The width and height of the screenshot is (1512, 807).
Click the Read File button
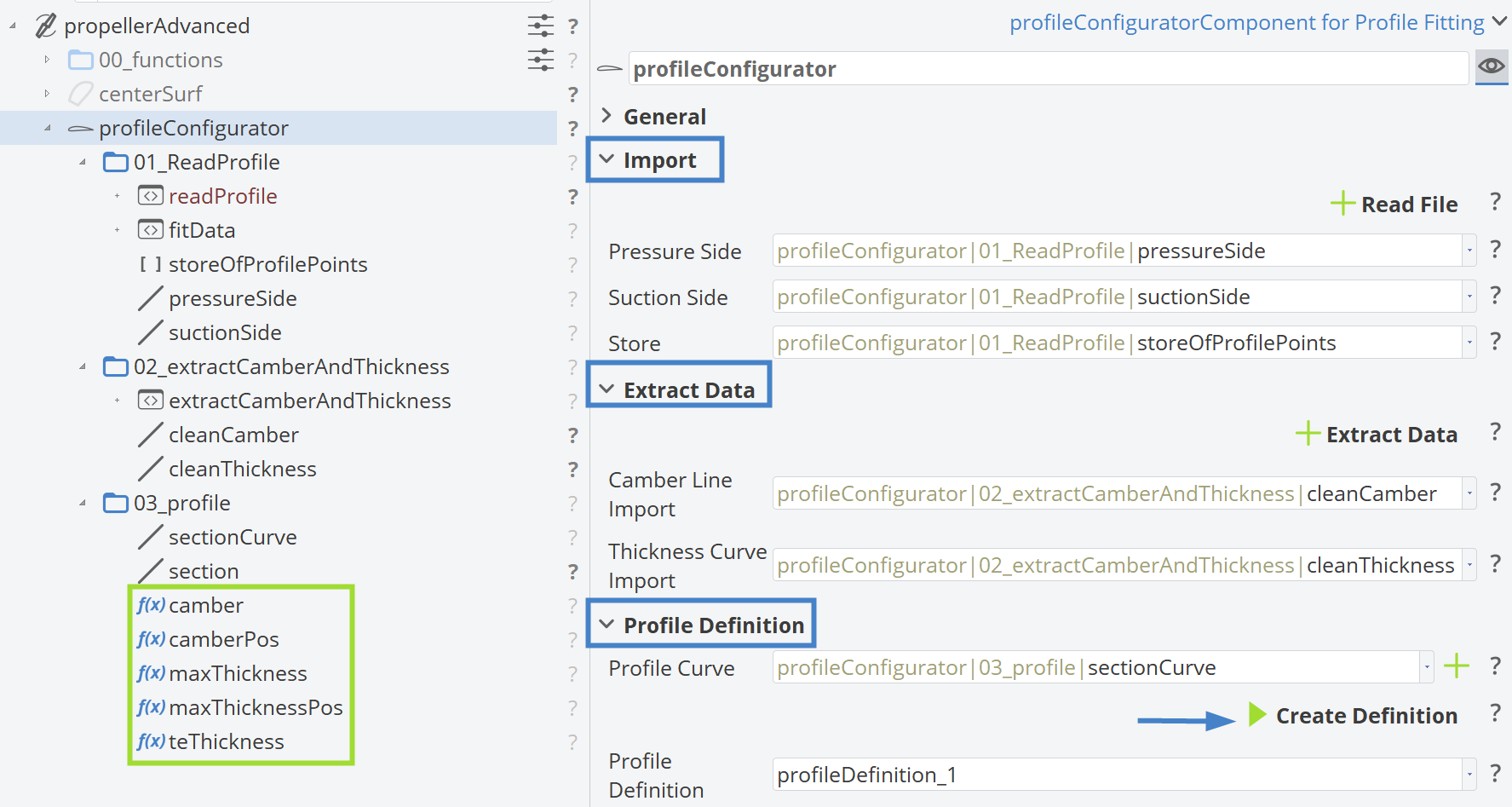tap(1394, 205)
